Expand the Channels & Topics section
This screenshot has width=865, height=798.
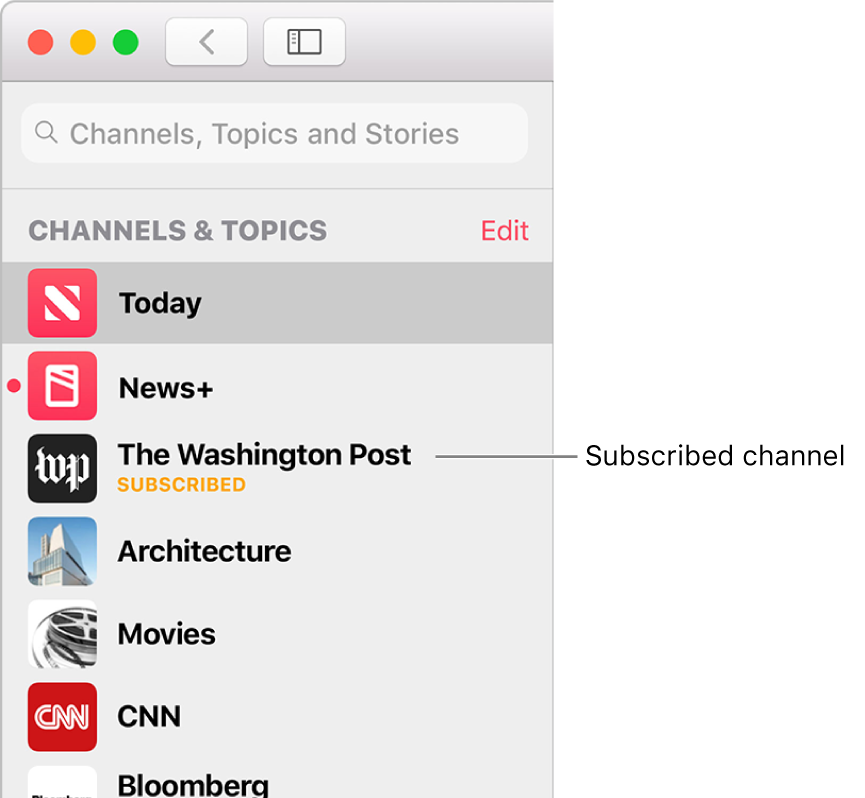tap(177, 230)
